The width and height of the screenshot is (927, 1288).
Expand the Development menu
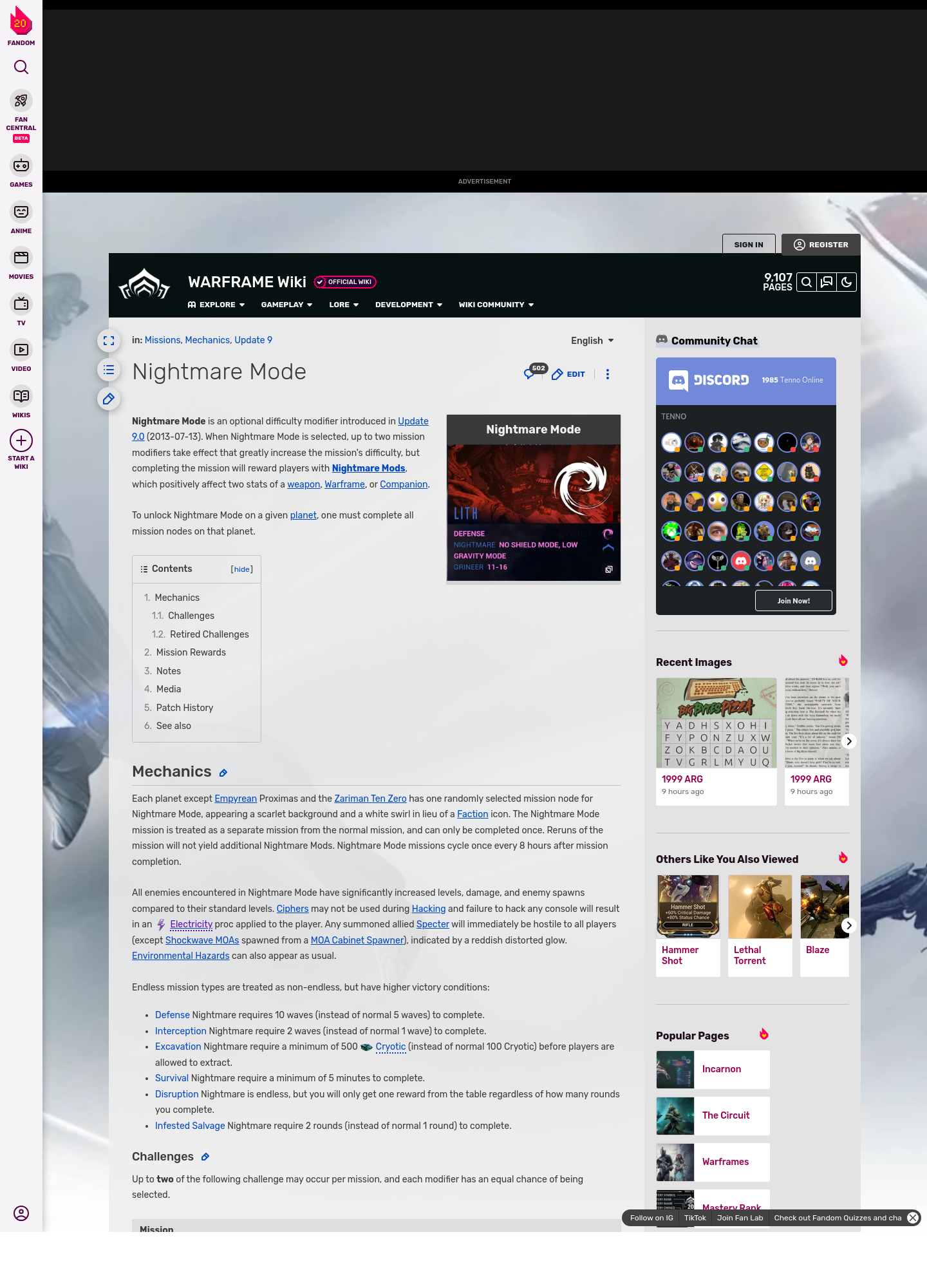pyautogui.click(x=409, y=305)
